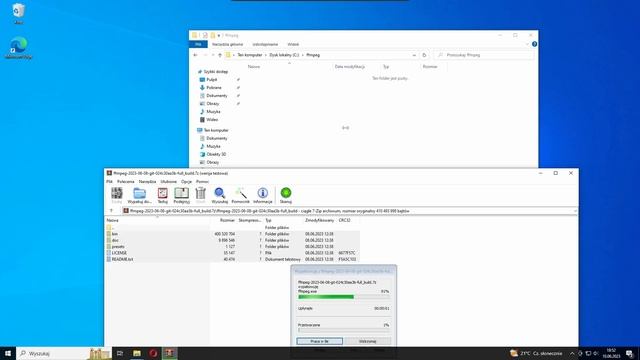Open Explorer help question mark icon
This screenshot has height=360, width=640.
point(534,44)
